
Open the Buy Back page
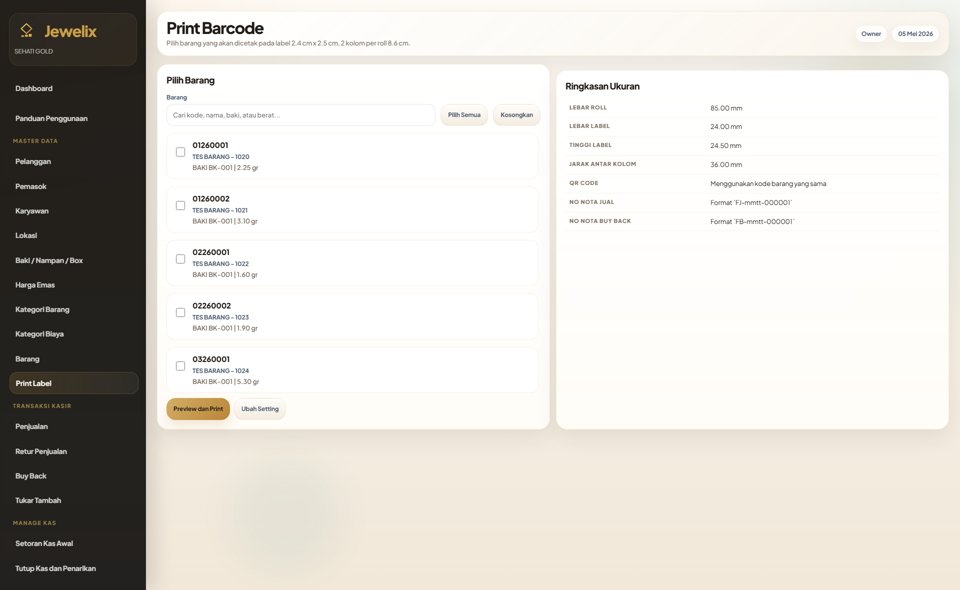point(73,476)
